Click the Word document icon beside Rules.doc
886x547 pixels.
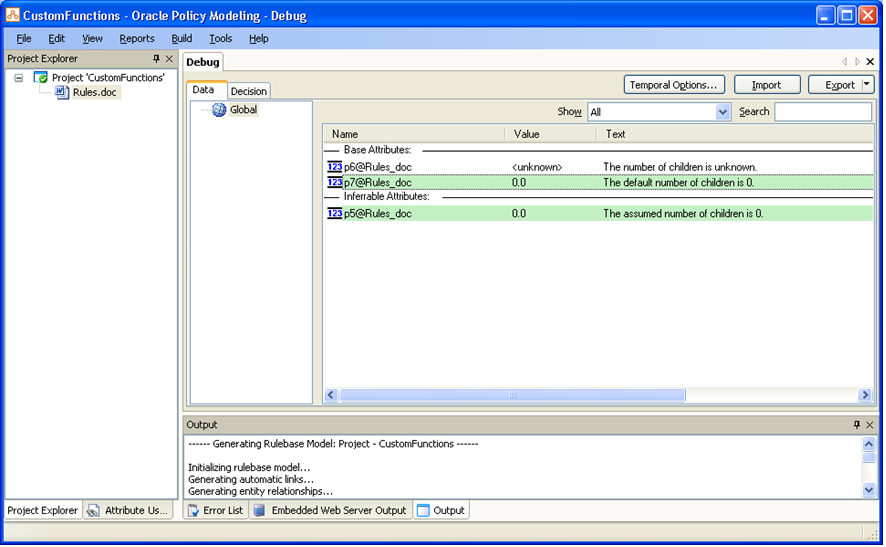pos(62,92)
